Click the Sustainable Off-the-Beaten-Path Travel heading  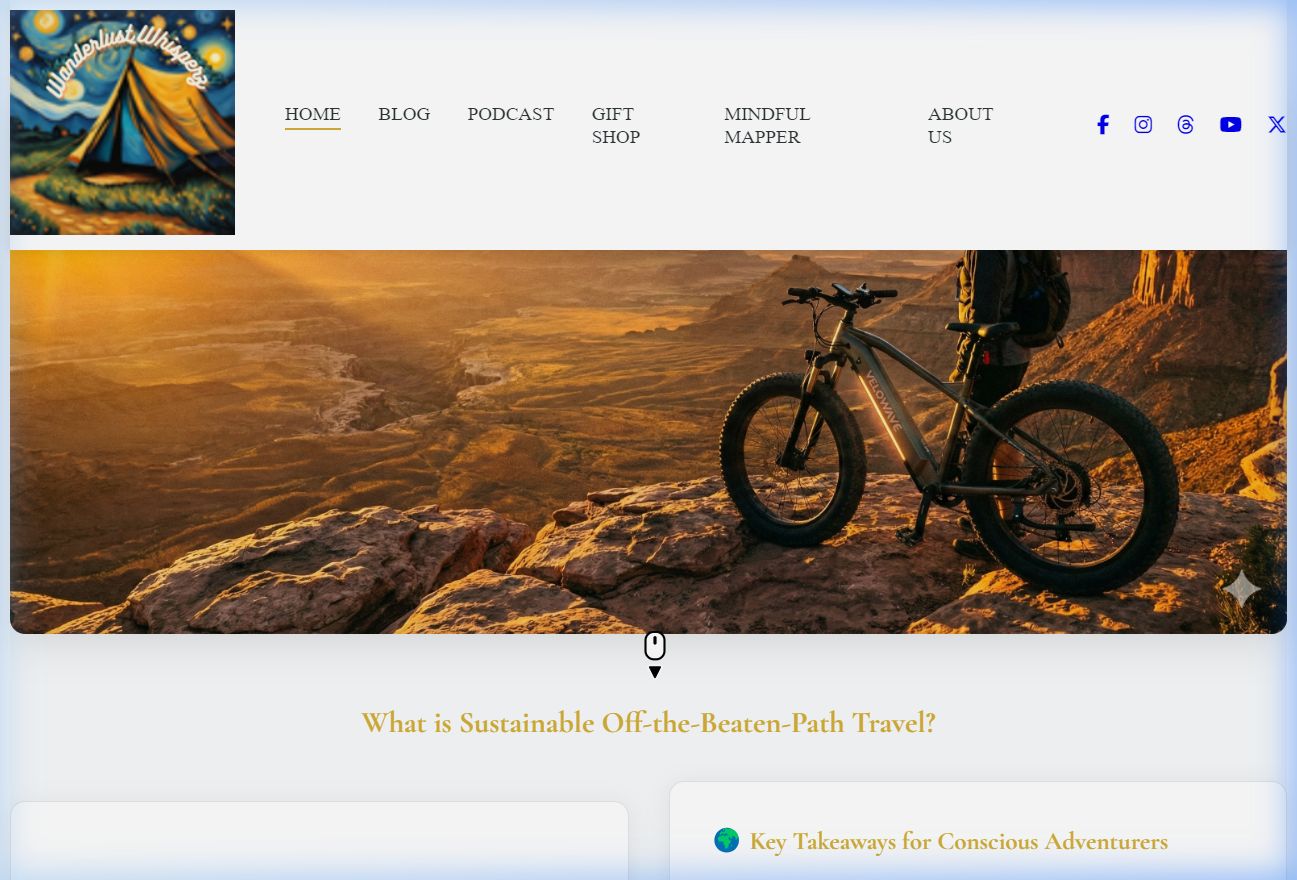[x=648, y=723]
